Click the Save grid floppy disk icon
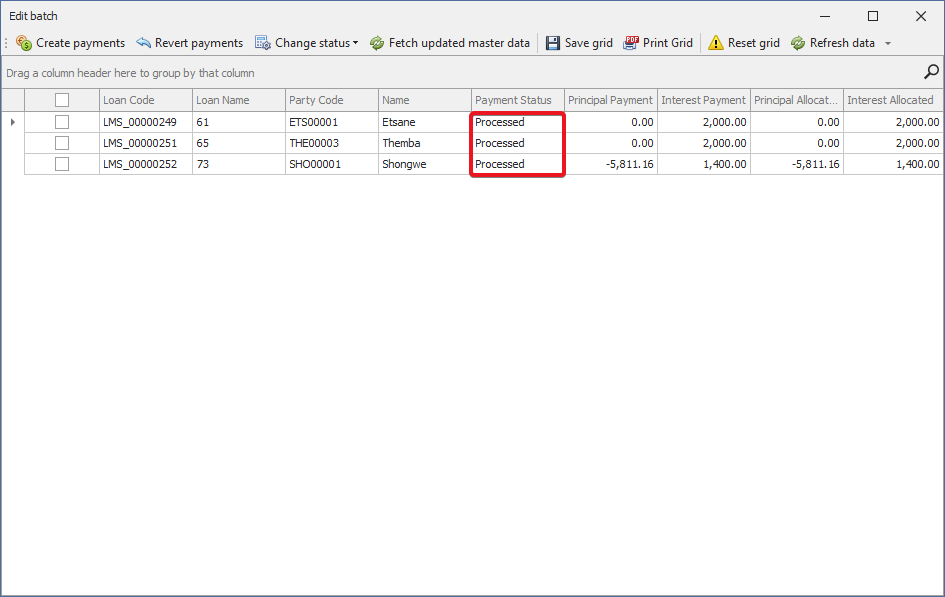 [x=553, y=43]
